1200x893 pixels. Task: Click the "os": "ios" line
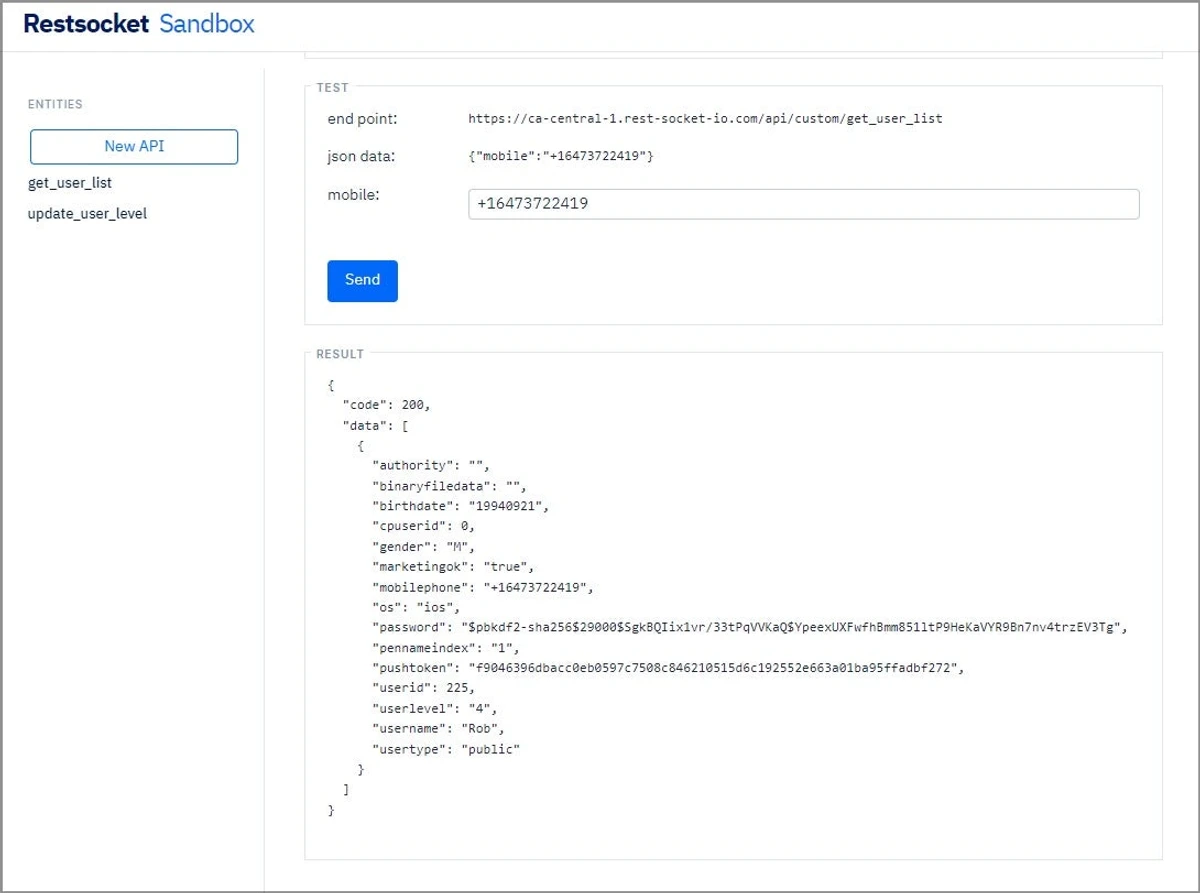coord(416,607)
